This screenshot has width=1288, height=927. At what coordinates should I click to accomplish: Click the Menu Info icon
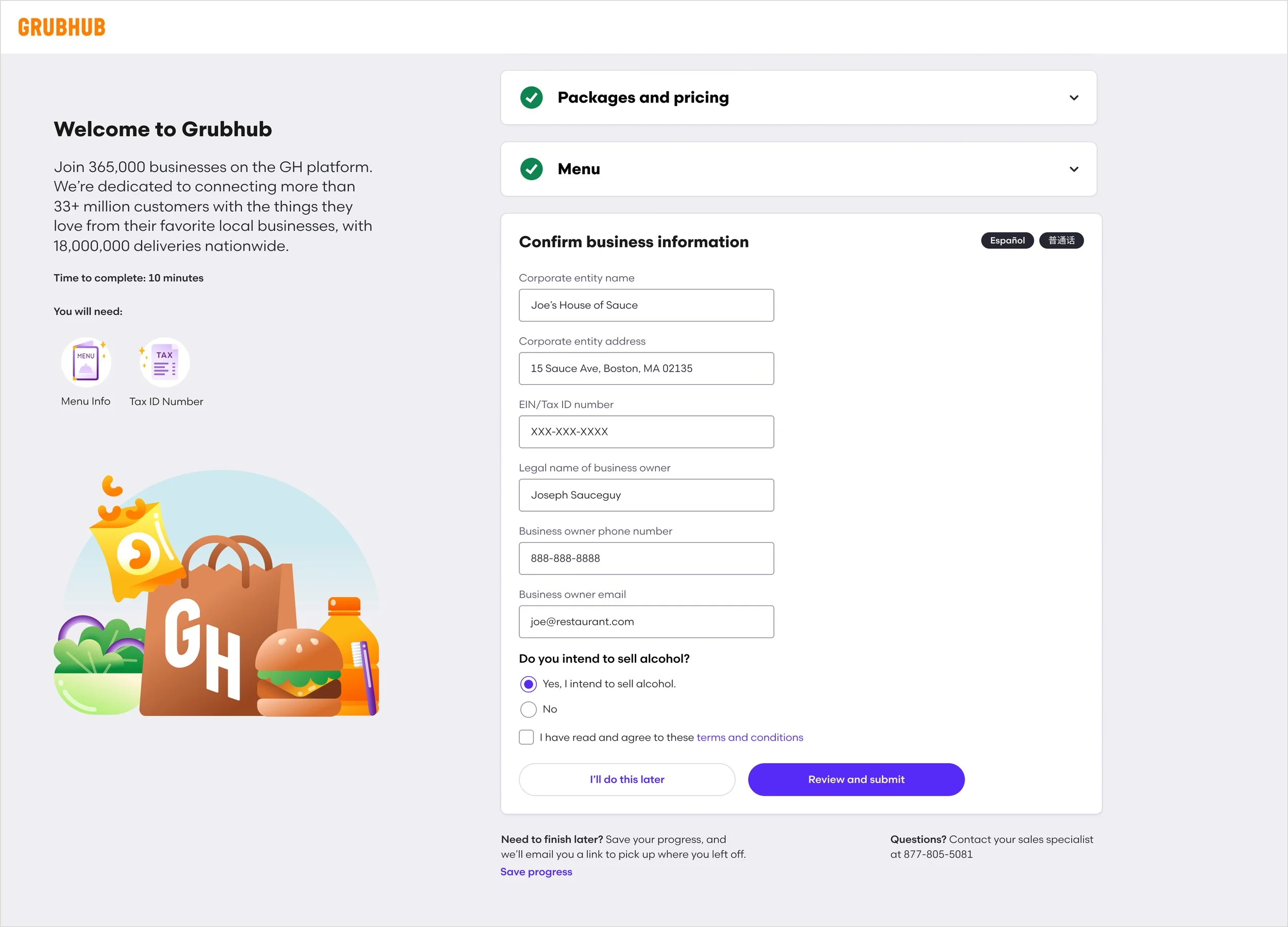[86, 362]
